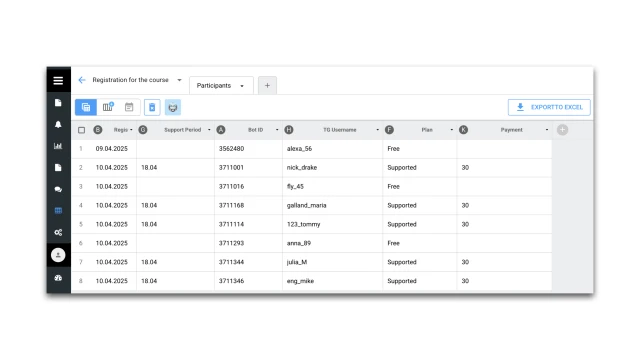Open the hamburger menu in the sidebar
Image resolution: width=640 pixels, height=360 pixels.
pos(58,80)
